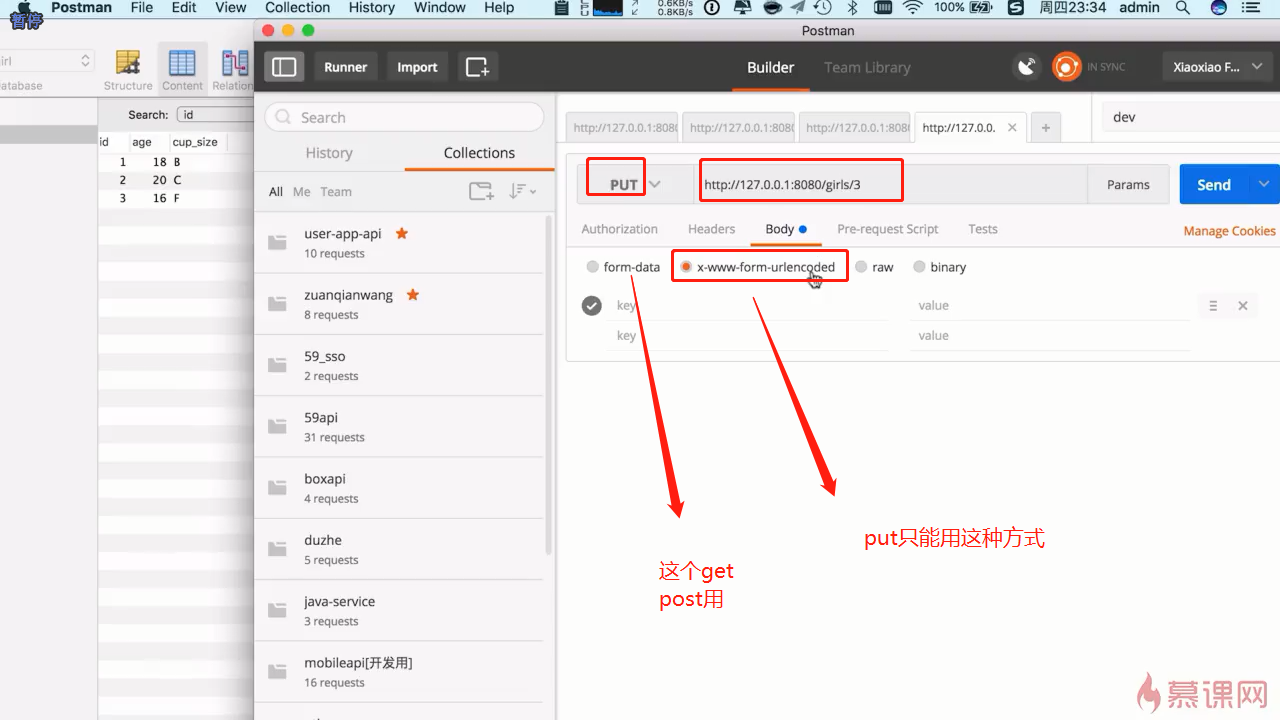
Task: Click the star next to zuanqianwang
Action: tap(412, 295)
